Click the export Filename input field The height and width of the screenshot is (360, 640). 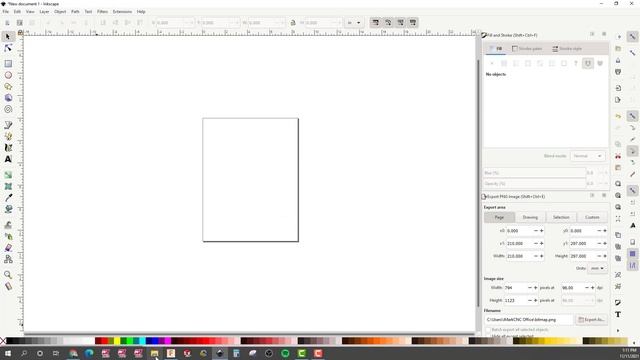(x=529, y=320)
